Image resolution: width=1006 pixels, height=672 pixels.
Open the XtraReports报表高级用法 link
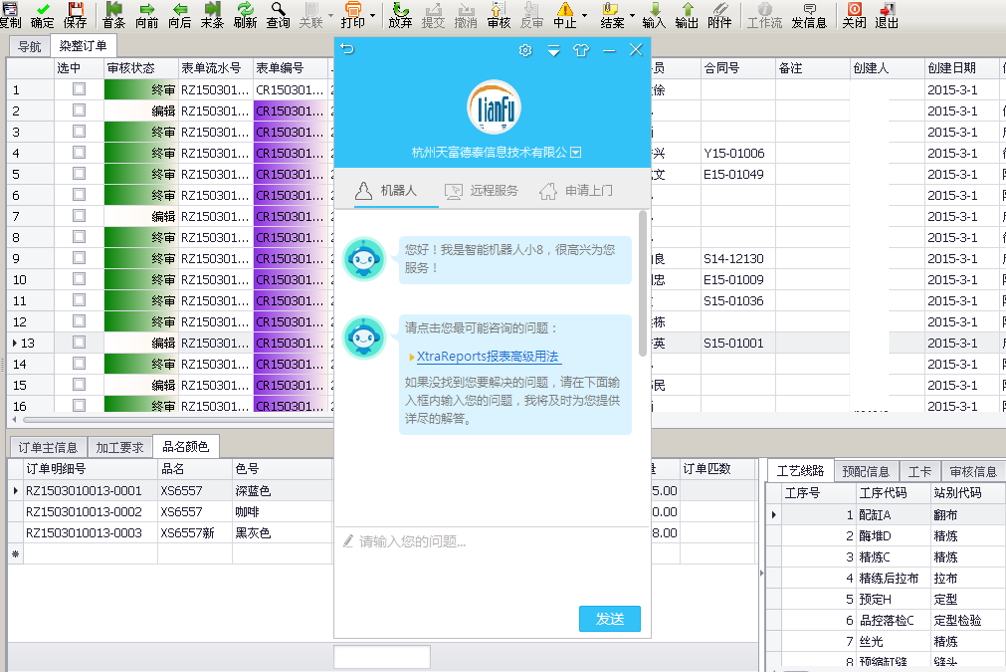coord(488,357)
